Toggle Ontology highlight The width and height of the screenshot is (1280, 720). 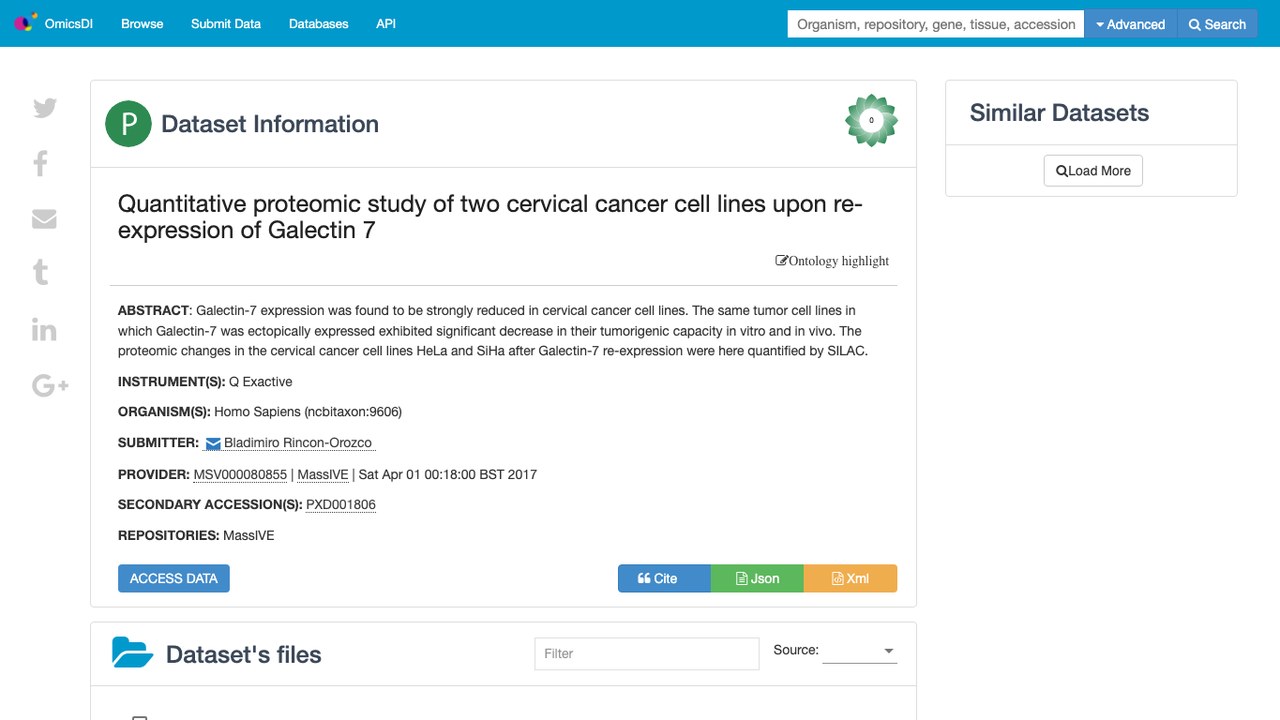pos(832,261)
